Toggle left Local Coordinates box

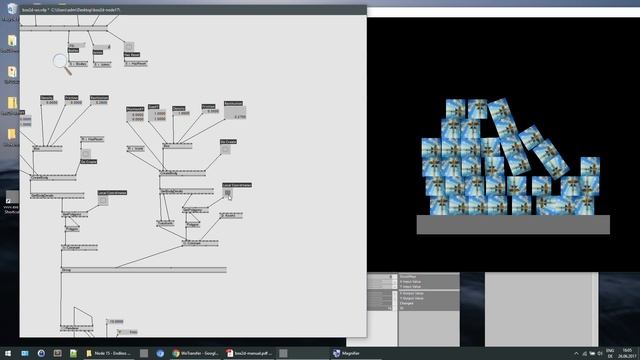[103, 200]
